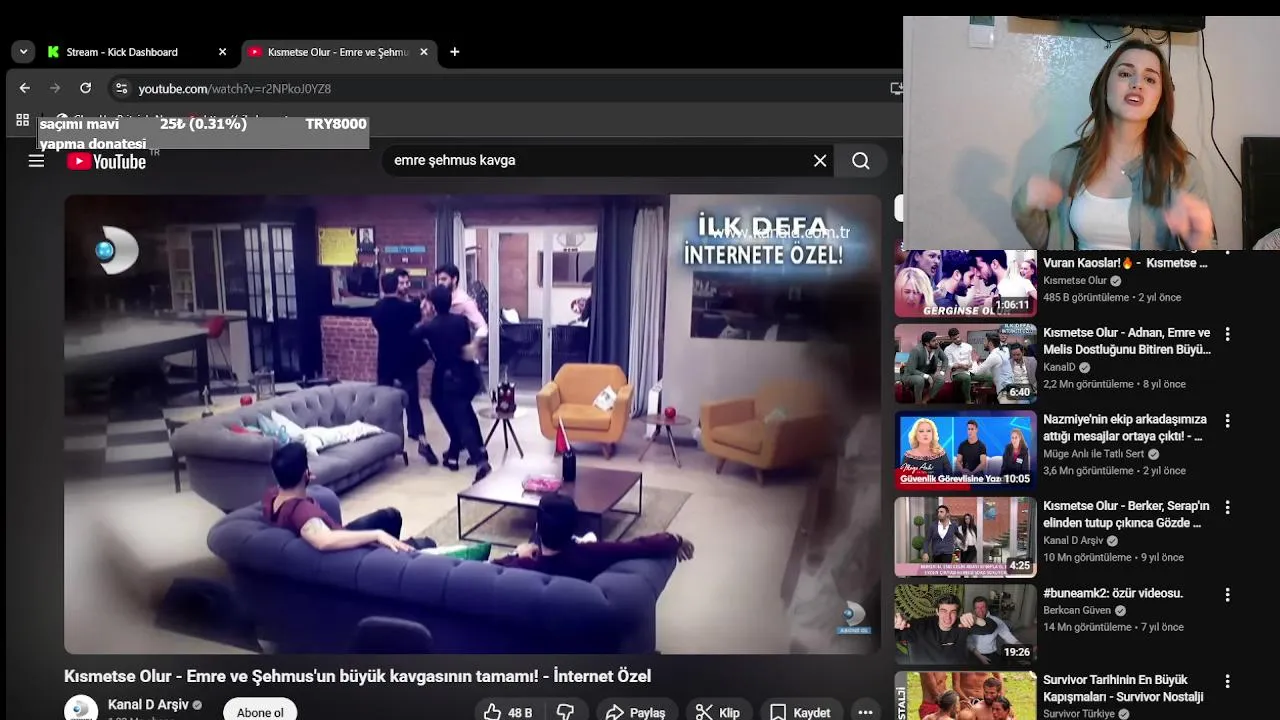1280x720 pixels.
Task: Run the YouTube search with magnifier button
Action: pos(861,161)
